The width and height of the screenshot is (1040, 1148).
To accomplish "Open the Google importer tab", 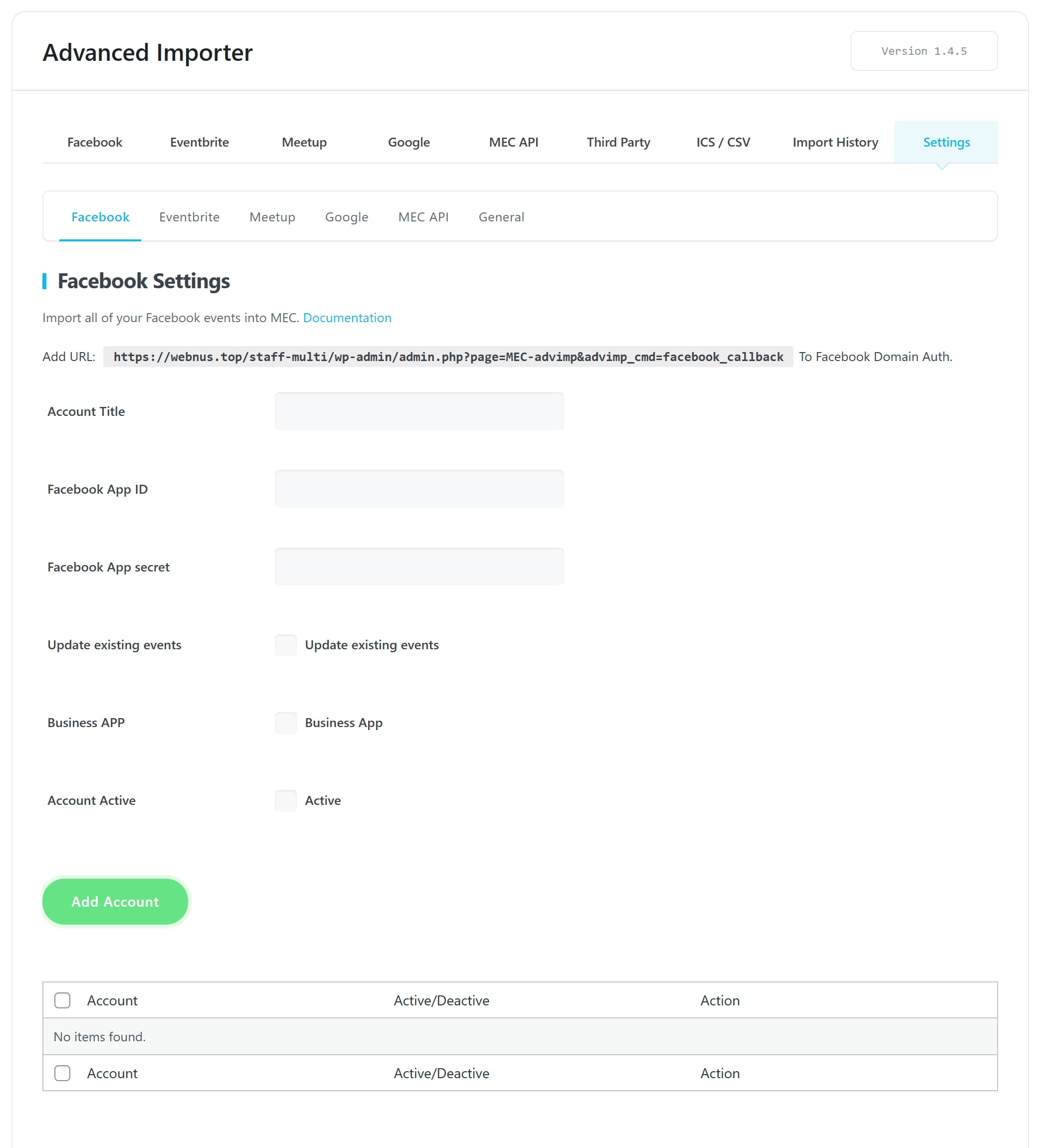I will click(409, 142).
